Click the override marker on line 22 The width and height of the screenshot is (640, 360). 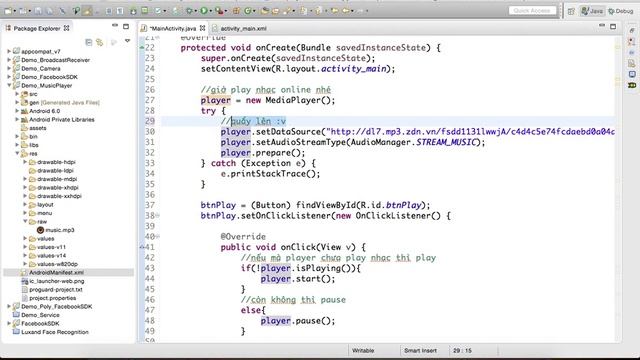click(x=142, y=48)
